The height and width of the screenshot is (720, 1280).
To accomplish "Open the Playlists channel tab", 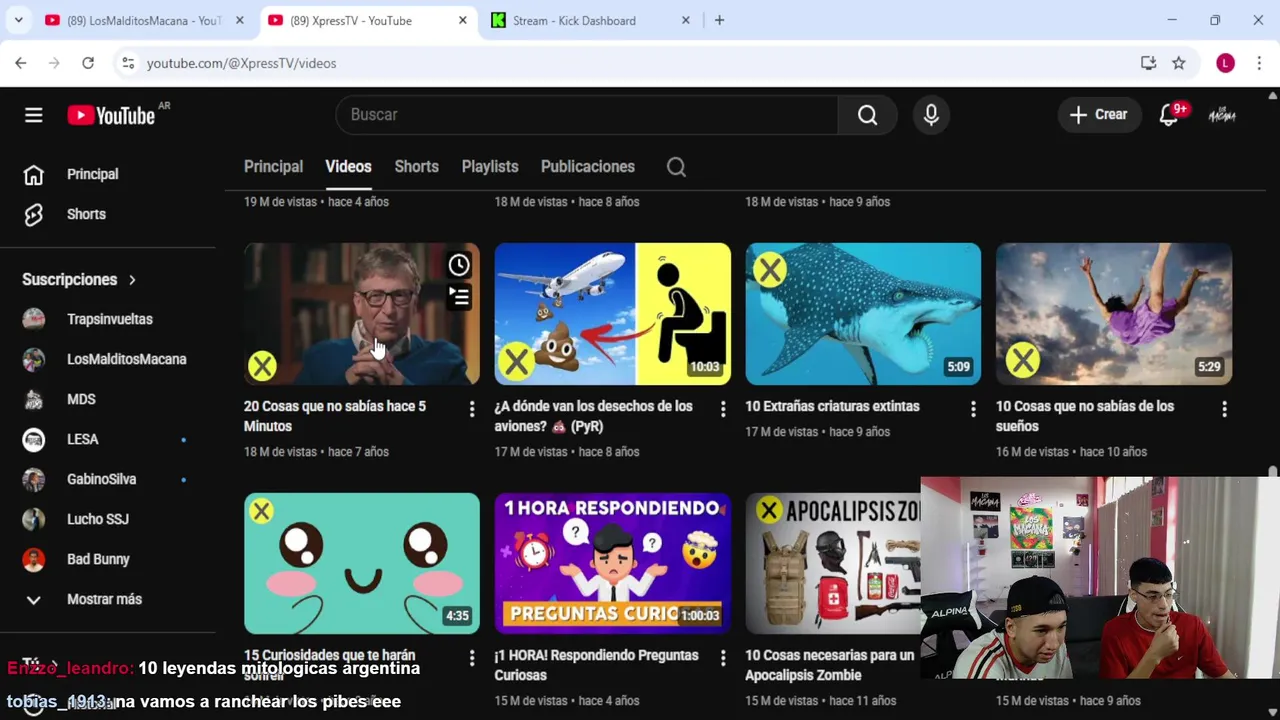I will [490, 167].
